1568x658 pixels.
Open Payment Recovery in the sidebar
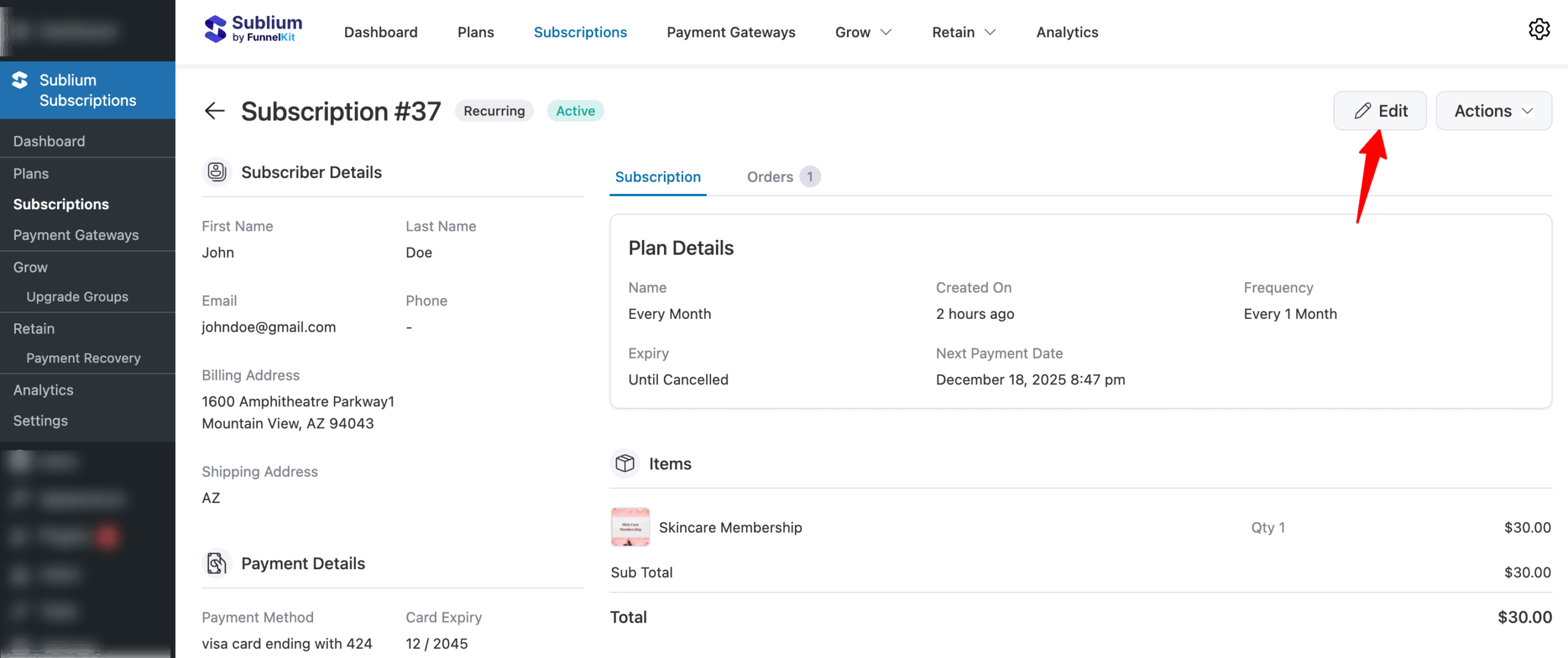[x=83, y=357]
